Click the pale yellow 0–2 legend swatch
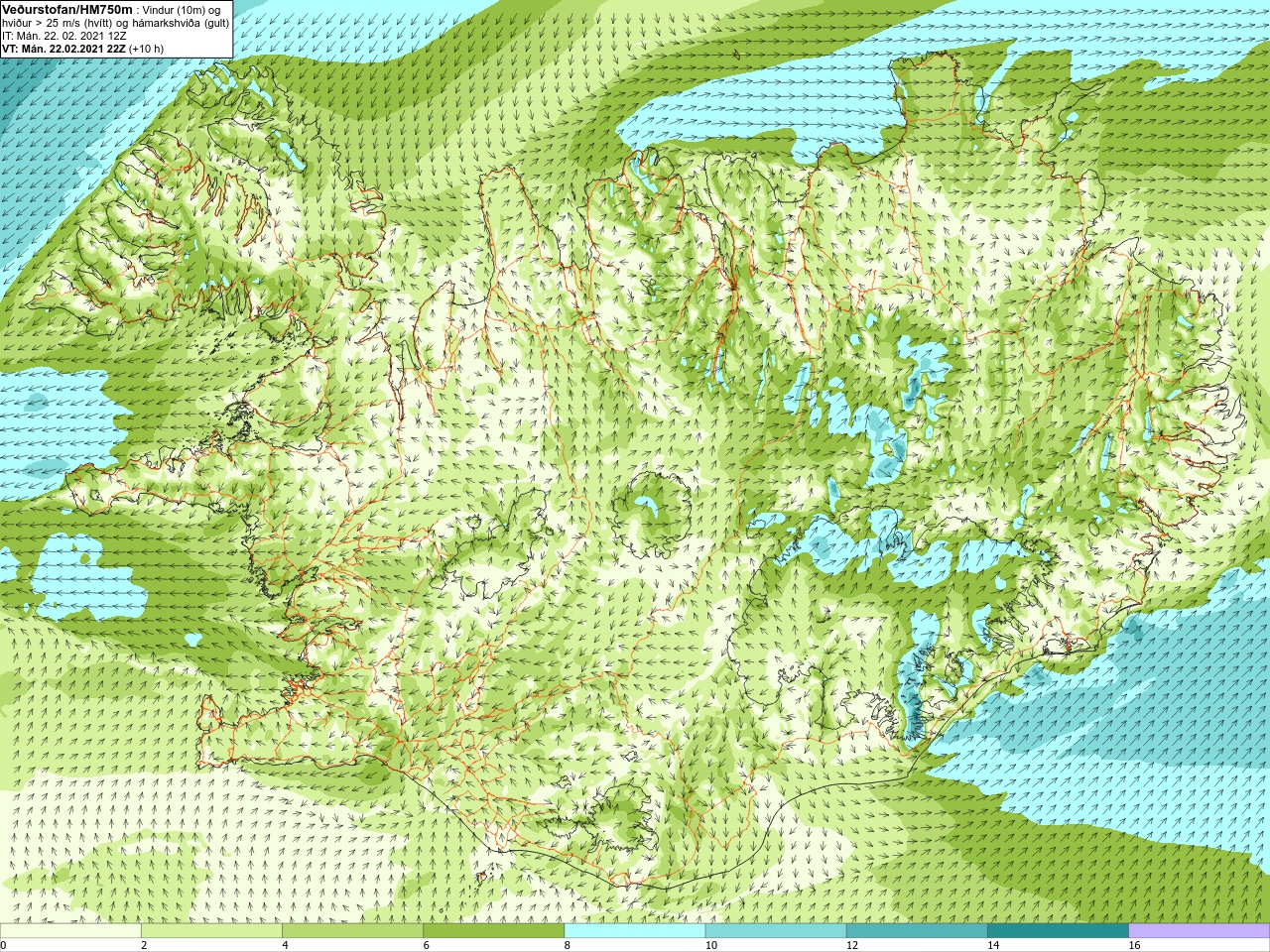This screenshot has width=1270, height=952. click(x=70, y=931)
